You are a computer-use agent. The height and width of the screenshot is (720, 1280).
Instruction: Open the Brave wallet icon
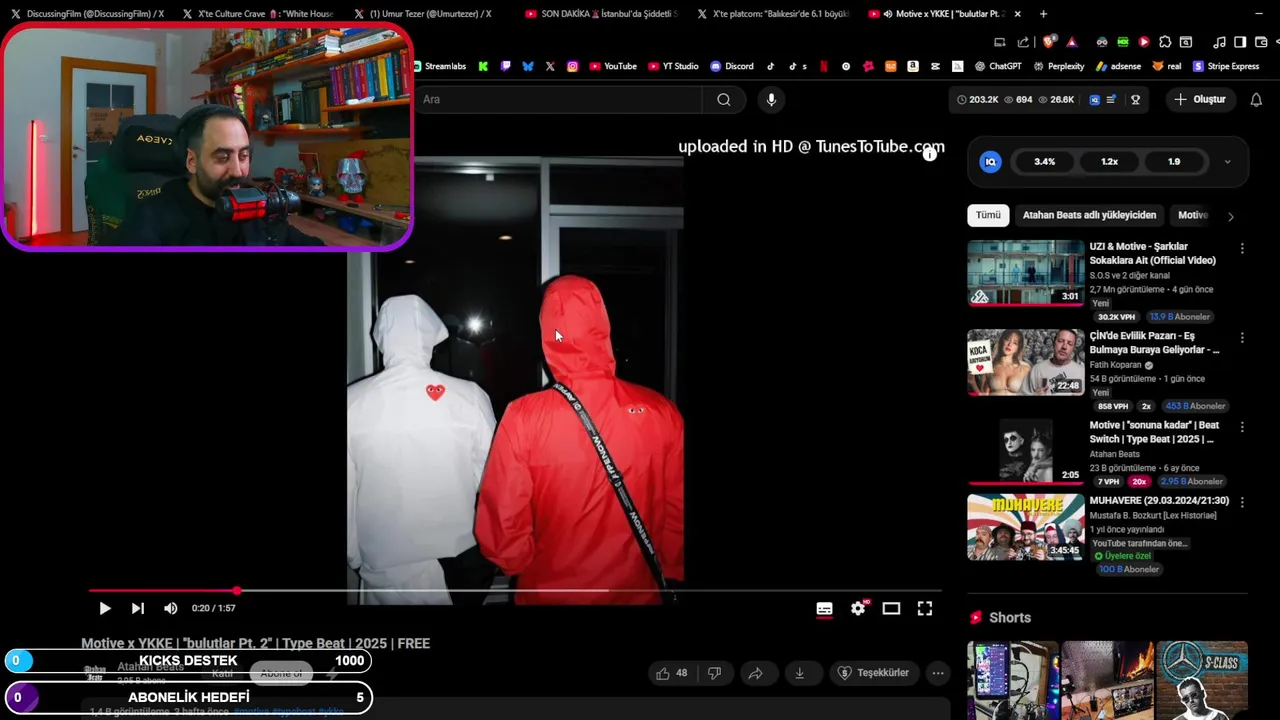tap(1260, 42)
